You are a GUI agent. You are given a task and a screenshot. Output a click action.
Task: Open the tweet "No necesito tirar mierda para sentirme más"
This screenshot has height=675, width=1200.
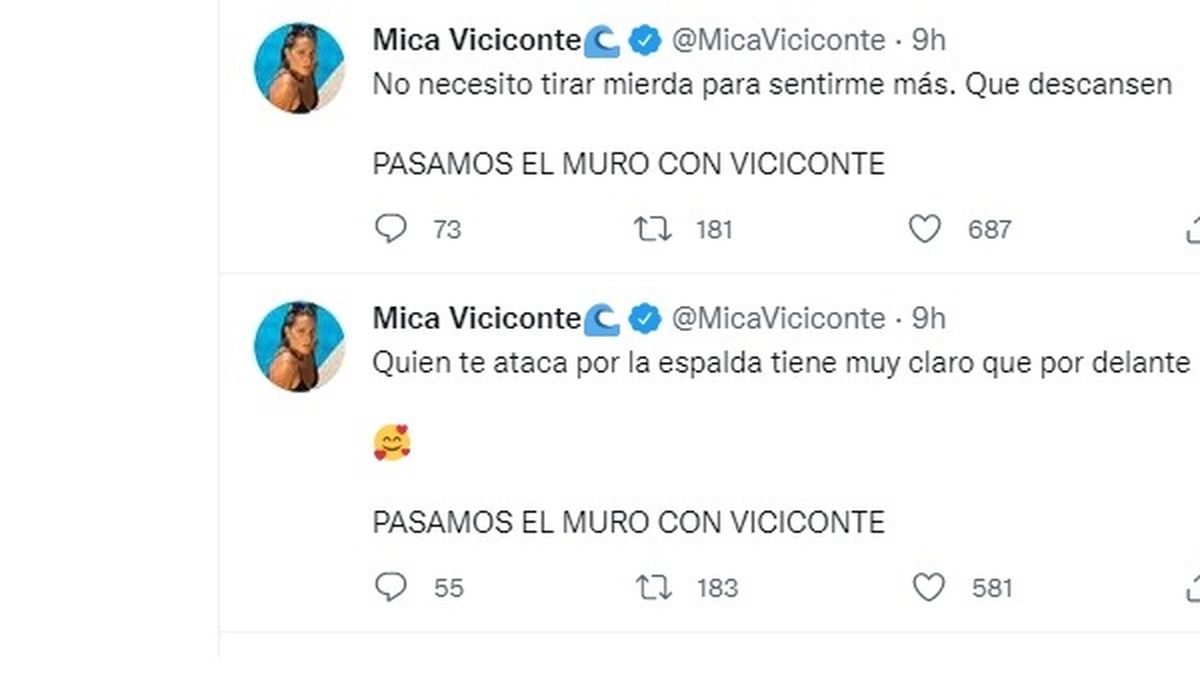click(x=770, y=85)
